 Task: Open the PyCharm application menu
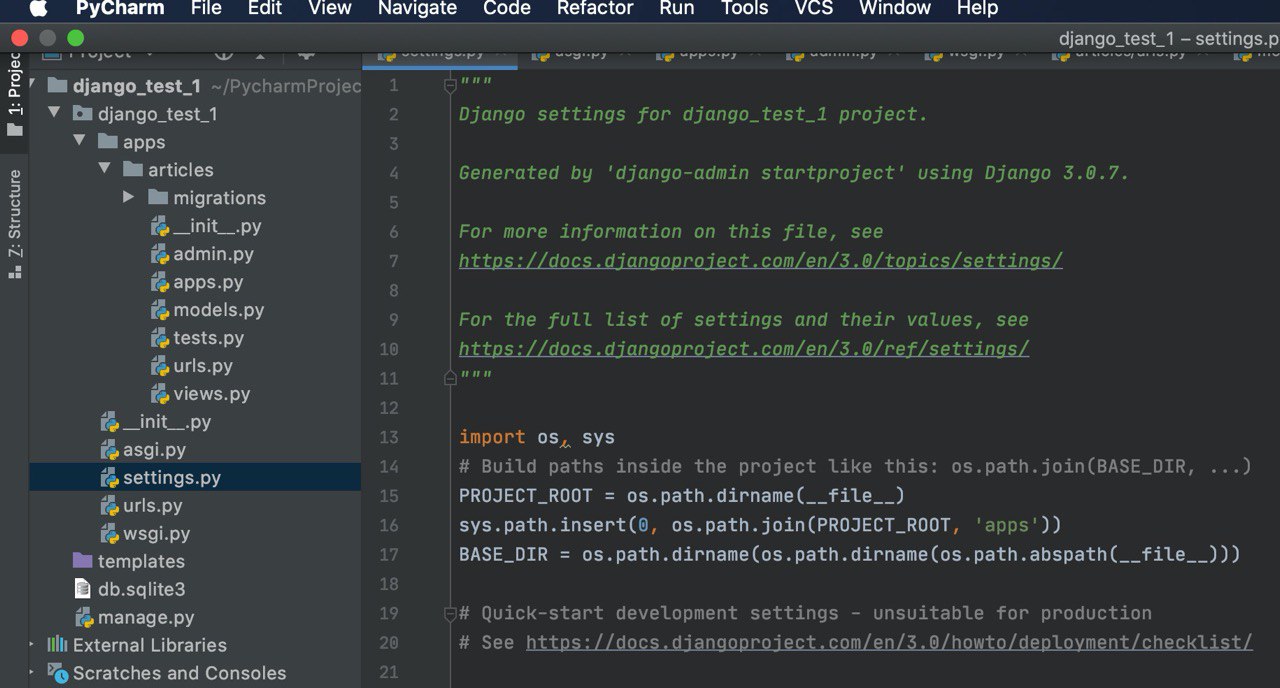119,9
